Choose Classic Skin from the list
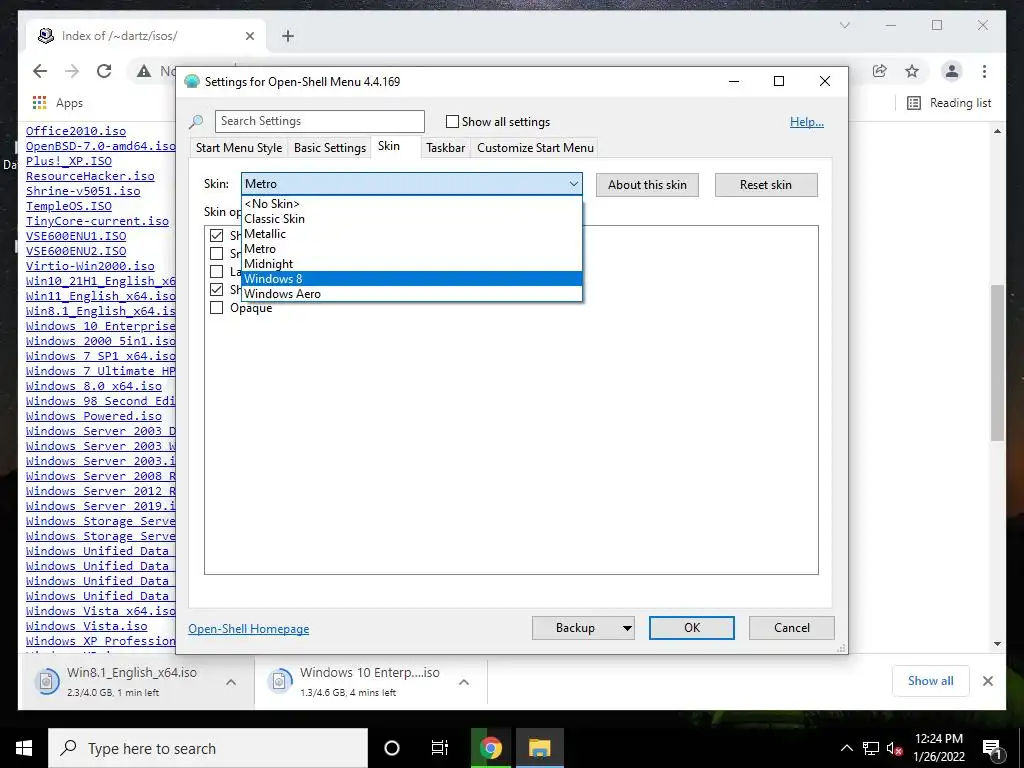The image size is (1024, 768). (x=411, y=219)
